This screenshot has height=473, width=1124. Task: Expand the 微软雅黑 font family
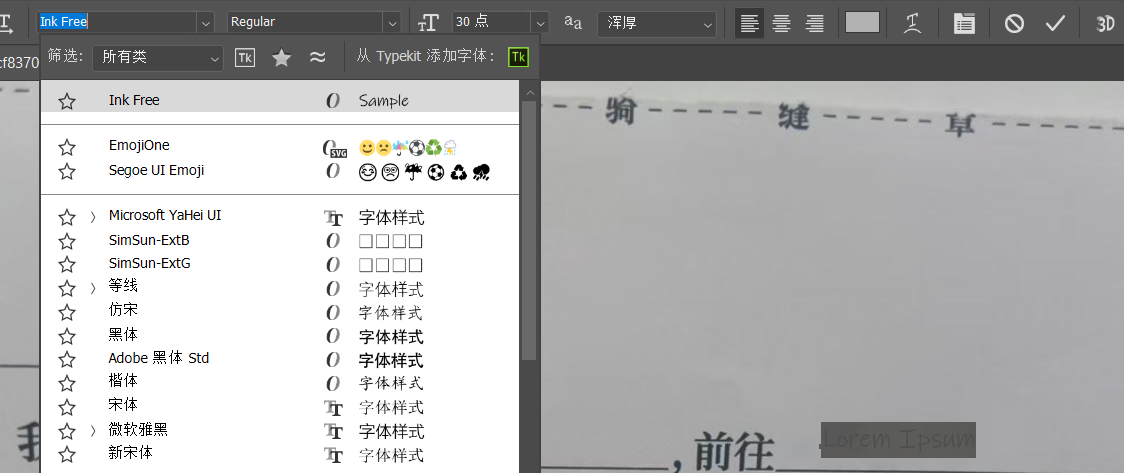click(x=92, y=431)
